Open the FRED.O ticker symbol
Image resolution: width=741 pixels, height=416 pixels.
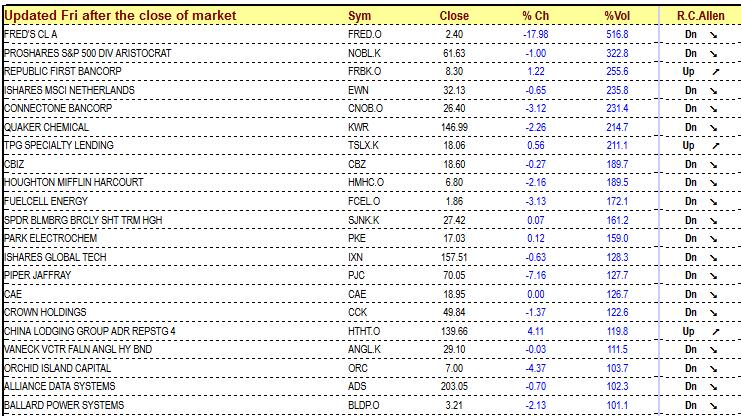pyautogui.click(x=364, y=35)
